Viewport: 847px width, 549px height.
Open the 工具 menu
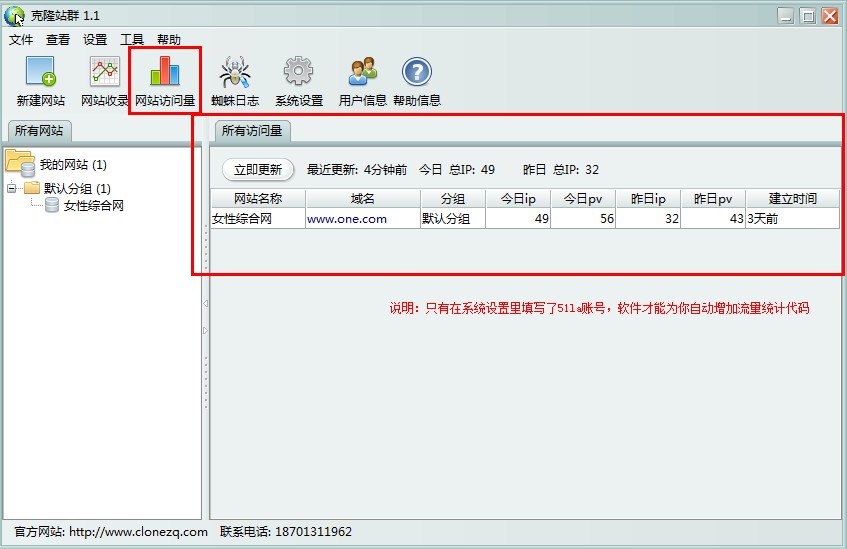point(132,39)
